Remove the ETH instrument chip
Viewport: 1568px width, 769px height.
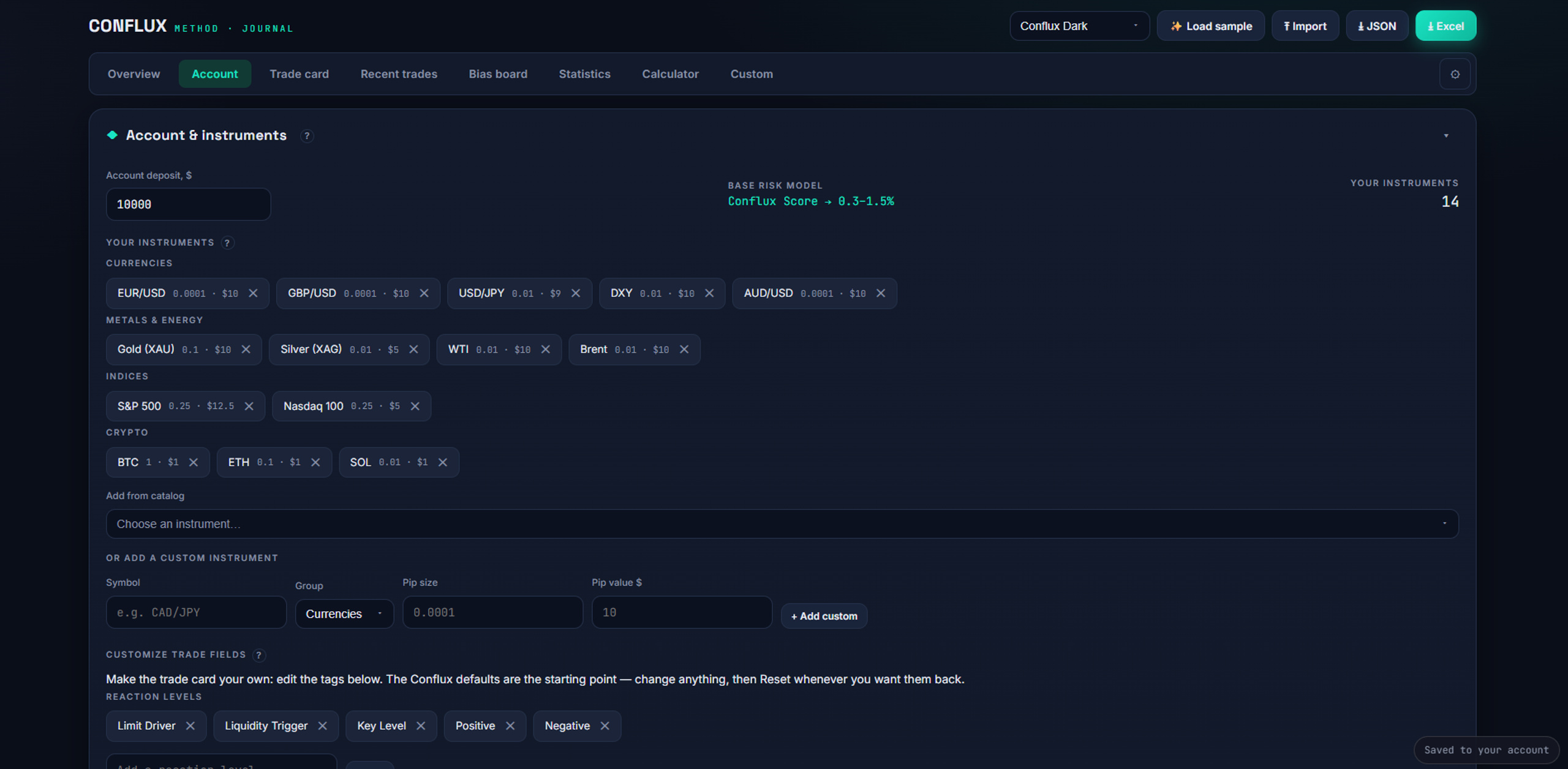coord(315,462)
